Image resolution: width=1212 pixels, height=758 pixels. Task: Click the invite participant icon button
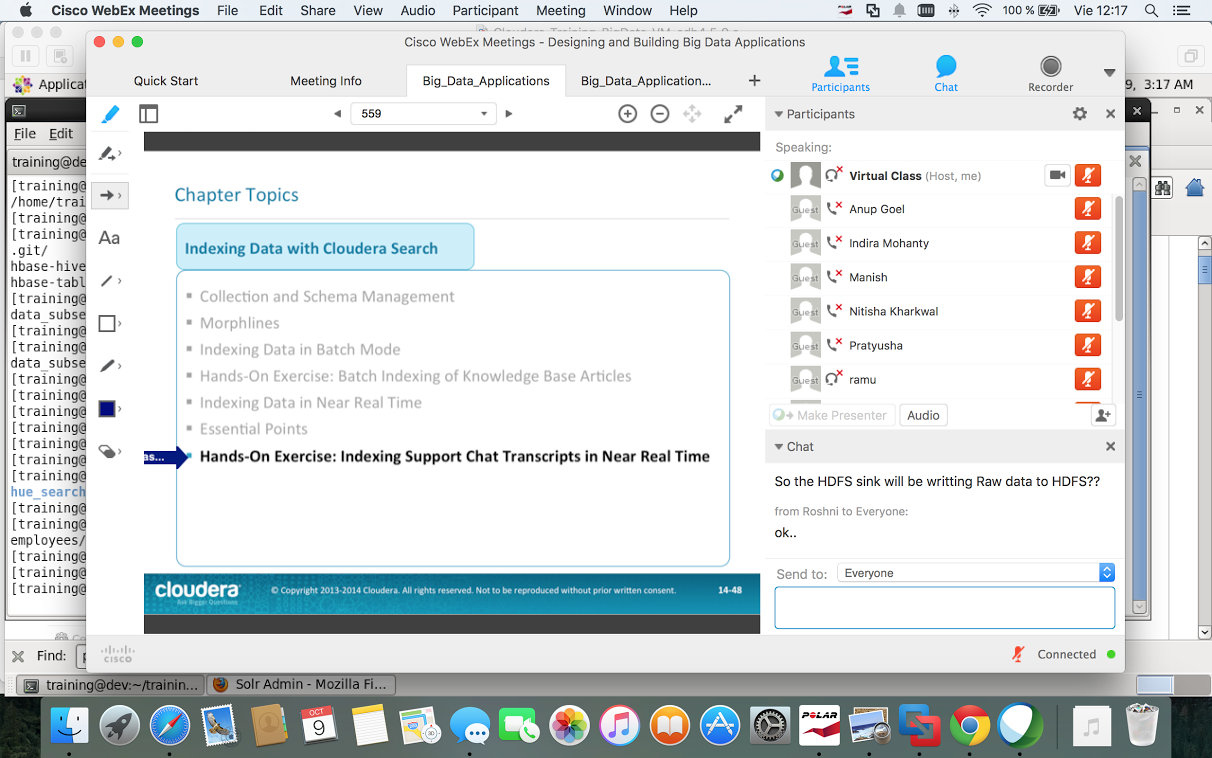click(x=1103, y=415)
